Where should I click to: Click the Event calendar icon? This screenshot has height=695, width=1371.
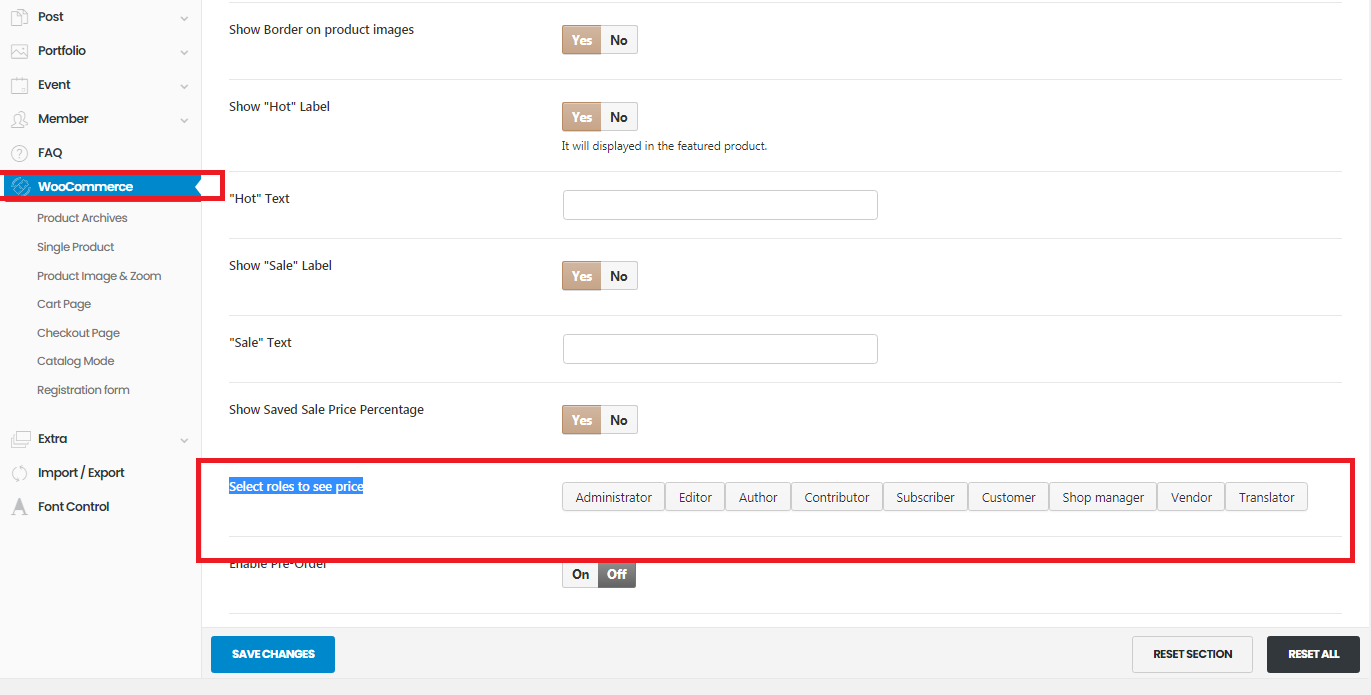tap(19, 85)
